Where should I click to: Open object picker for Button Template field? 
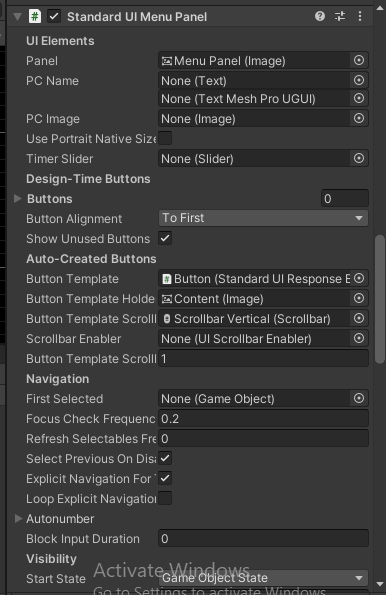click(x=359, y=279)
